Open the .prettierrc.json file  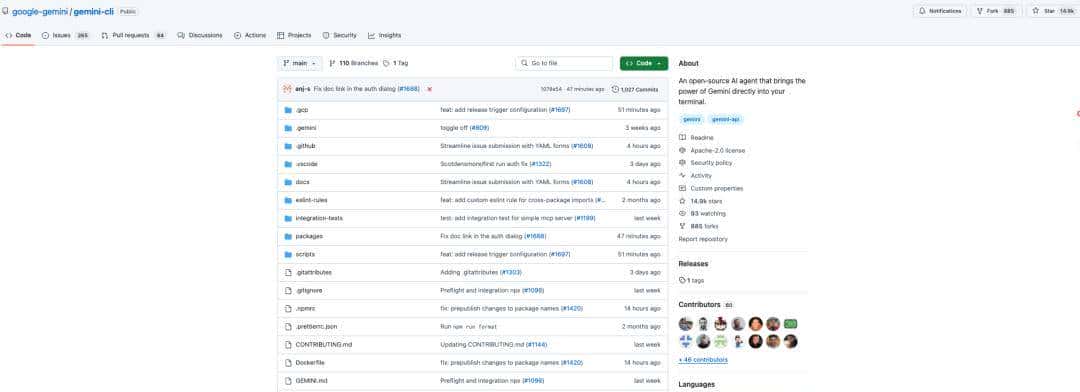pyautogui.click(x=316, y=327)
